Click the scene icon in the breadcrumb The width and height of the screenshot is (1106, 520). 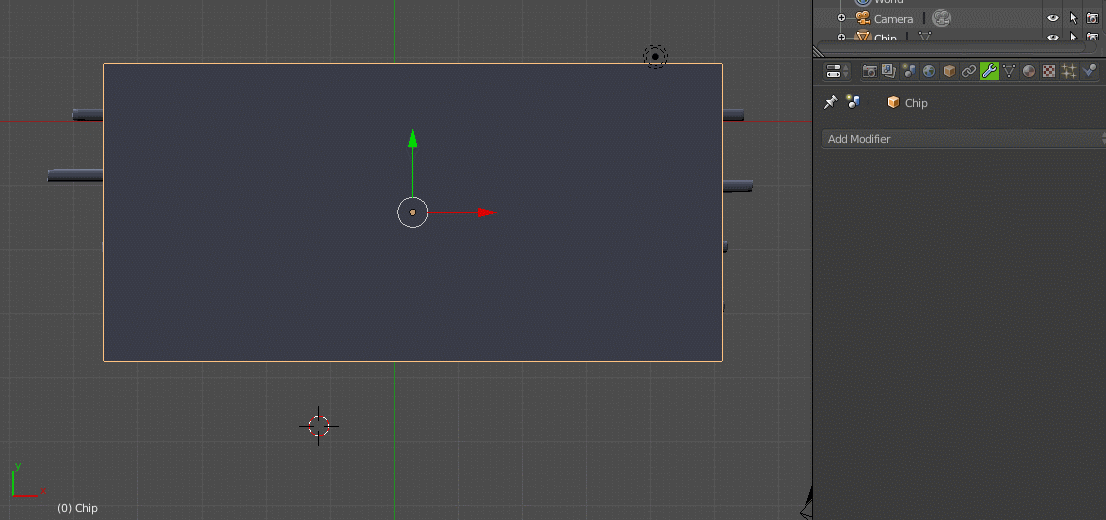pos(854,103)
